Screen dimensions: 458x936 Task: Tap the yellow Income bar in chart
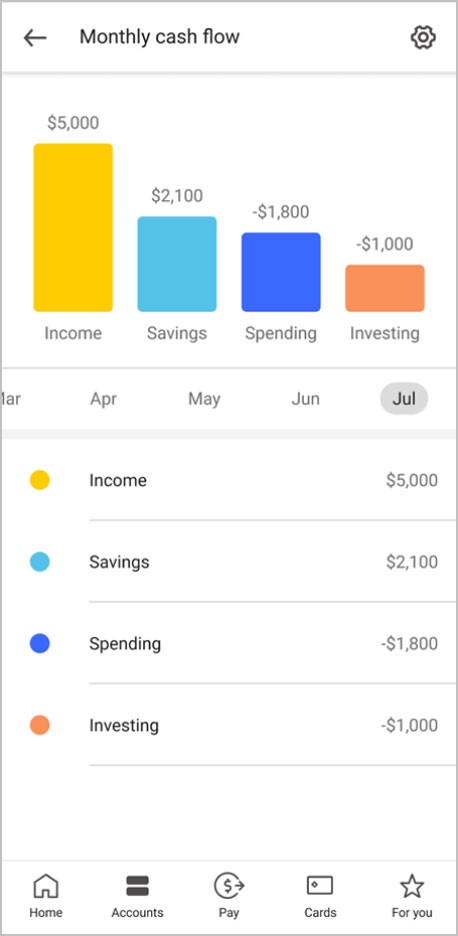pyautogui.click(x=73, y=227)
